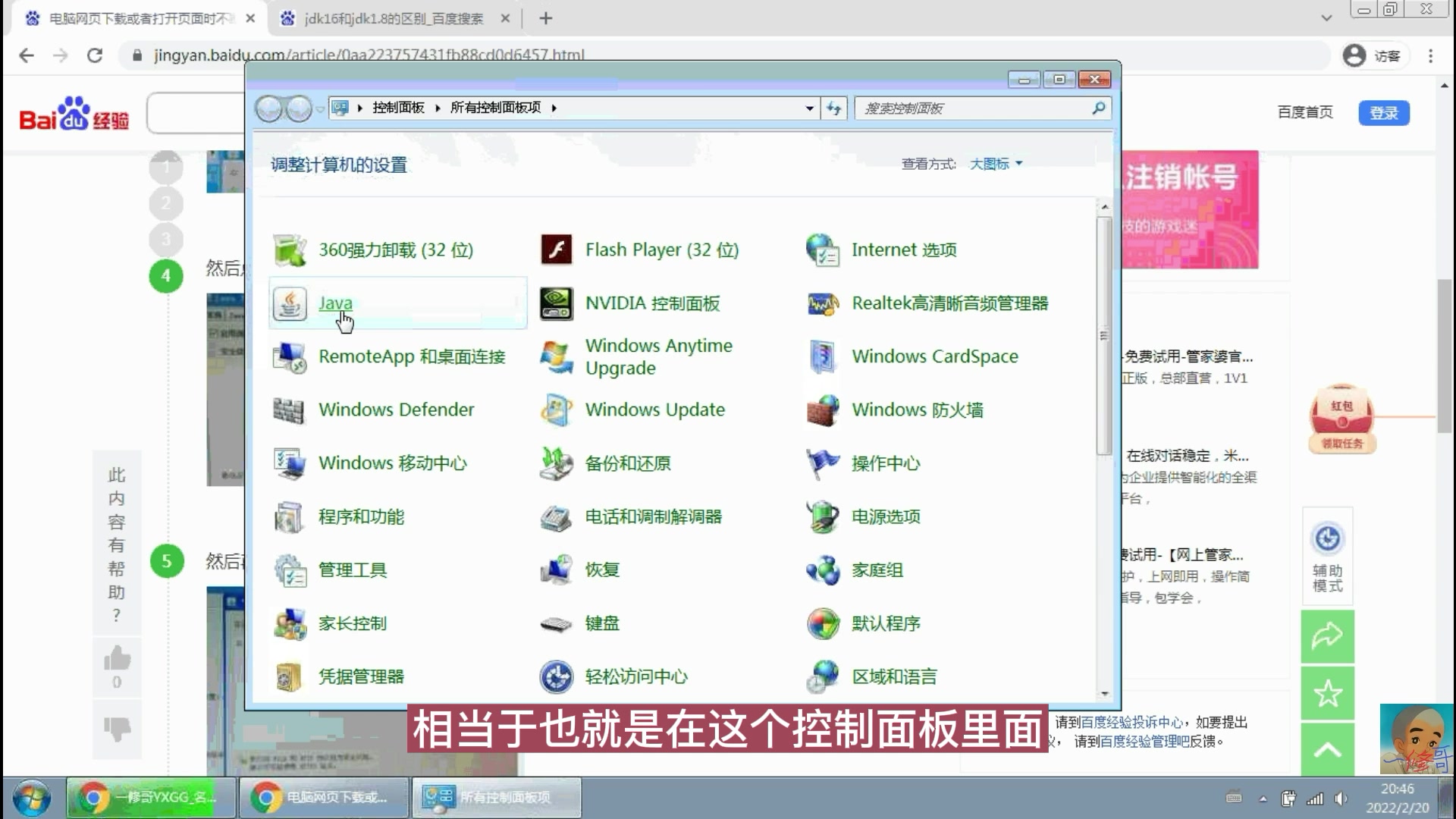The width and height of the screenshot is (1456, 819).
Task: Expand breadcrumb arrow after 所有控制面板项
Action: point(554,108)
